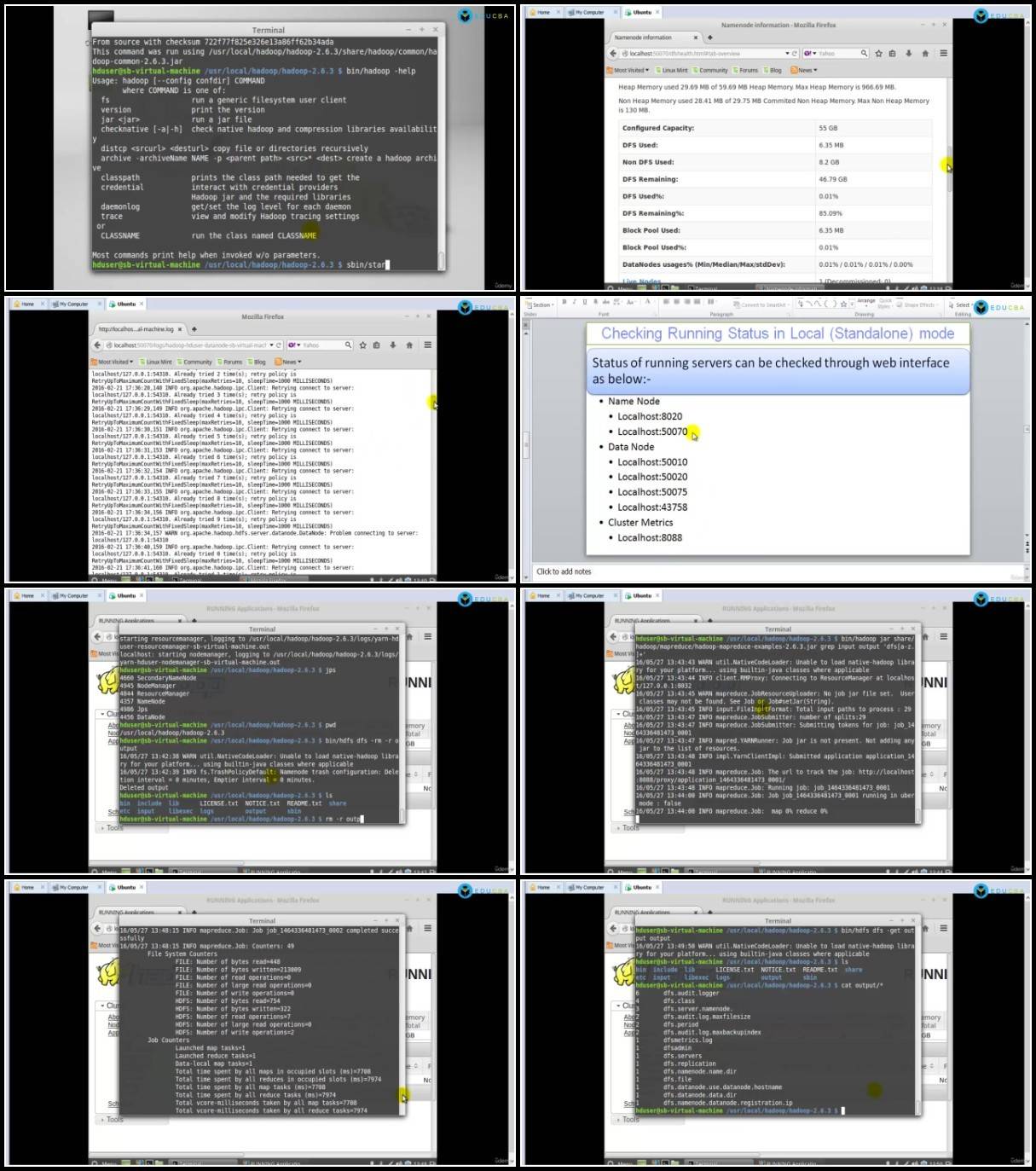Click the '46.79 GB' DFS Remaining value
Image resolution: width=1036 pixels, height=1171 pixels.
(833, 179)
